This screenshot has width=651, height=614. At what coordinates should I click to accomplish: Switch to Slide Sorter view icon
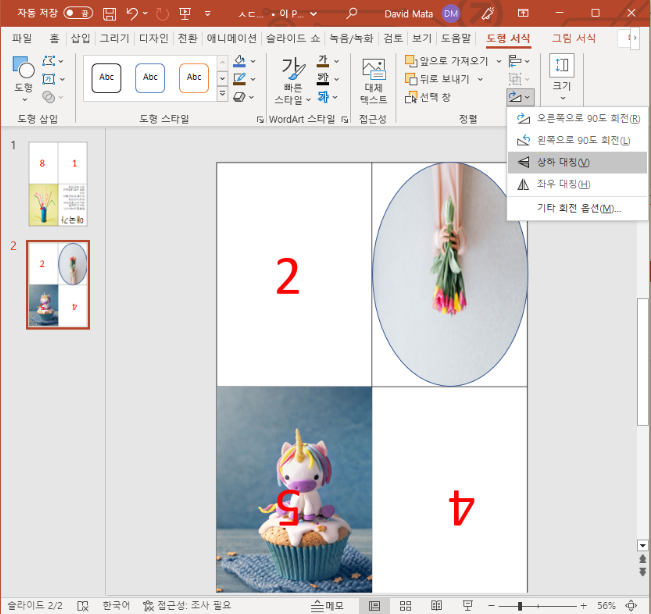(x=405, y=606)
